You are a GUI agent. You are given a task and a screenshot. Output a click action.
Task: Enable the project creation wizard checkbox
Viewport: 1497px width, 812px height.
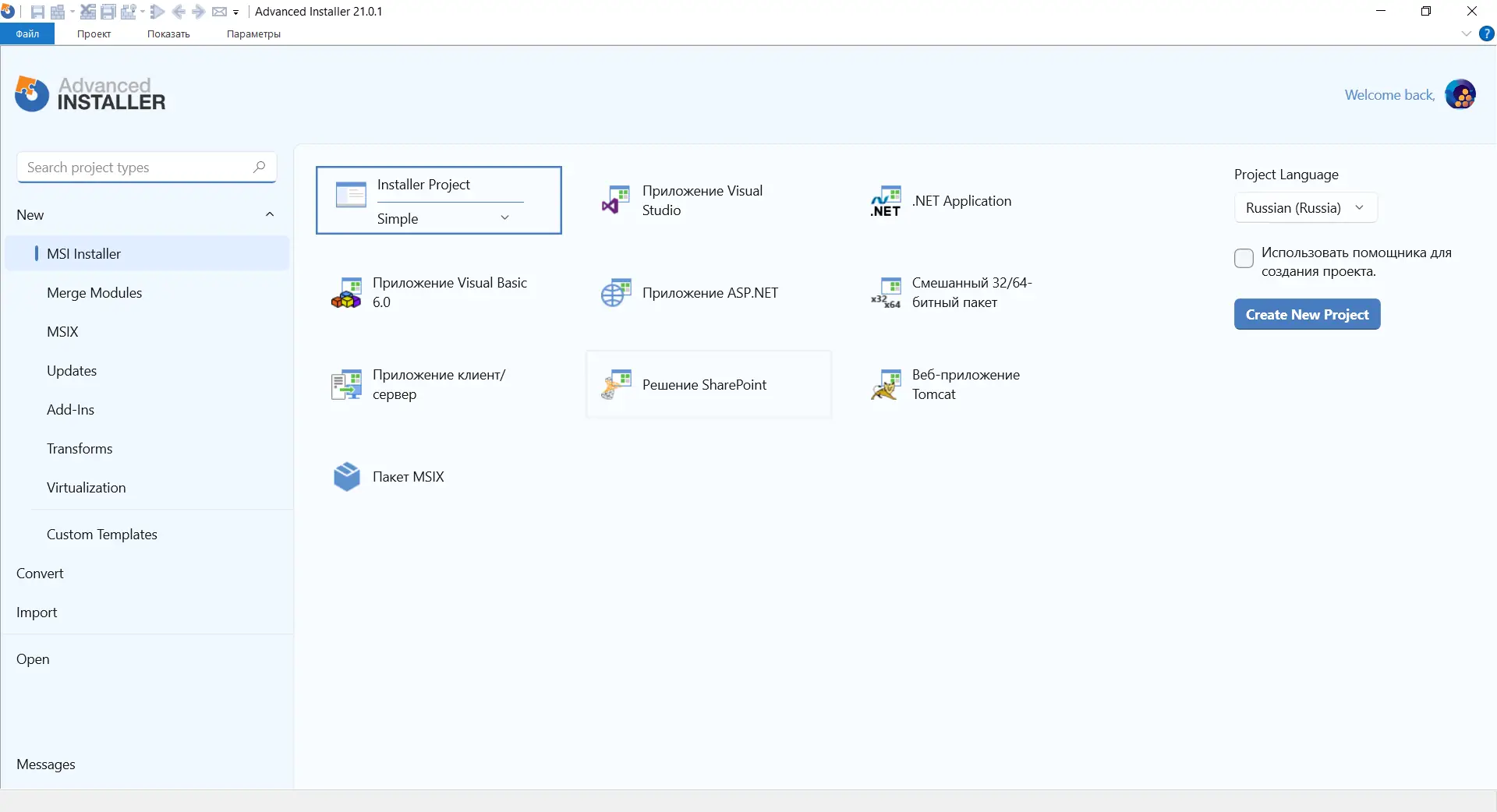click(1244, 258)
